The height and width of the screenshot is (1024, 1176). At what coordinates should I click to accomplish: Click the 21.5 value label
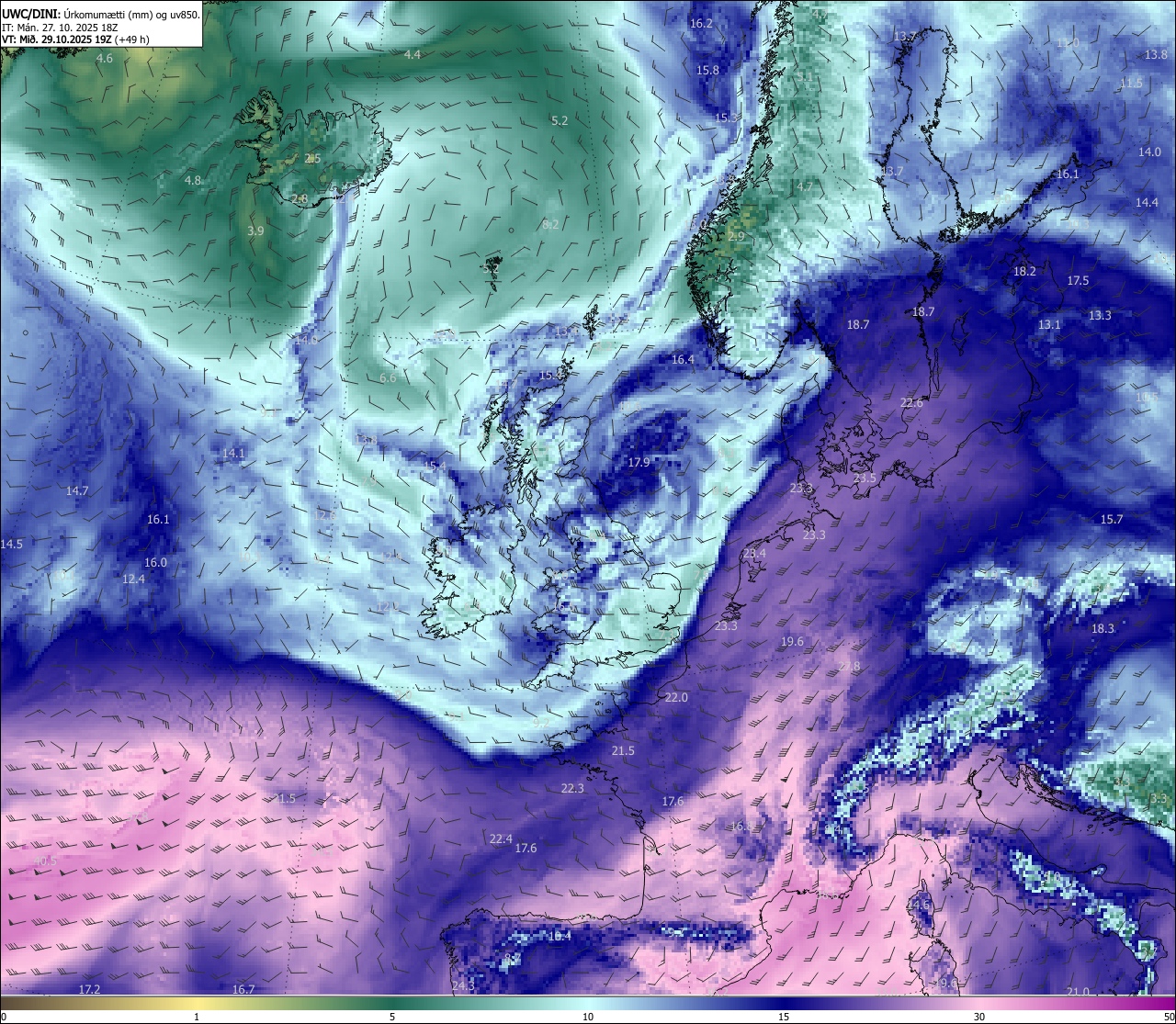pos(623,751)
